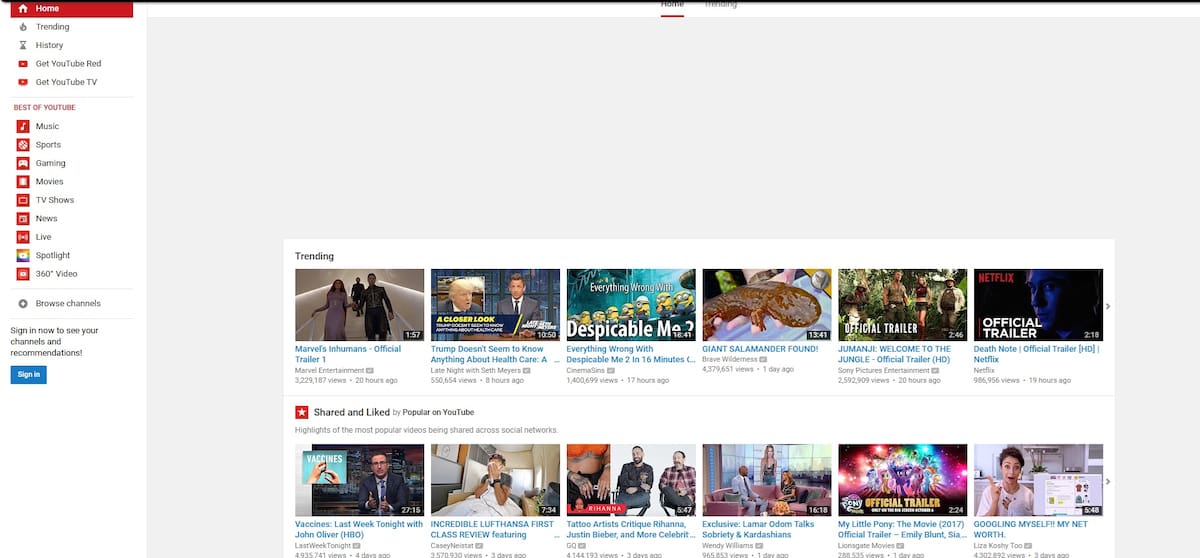Play the Seth Meyers Closer Look thumbnail
This screenshot has height=558, width=1200.
(x=495, y=305)
